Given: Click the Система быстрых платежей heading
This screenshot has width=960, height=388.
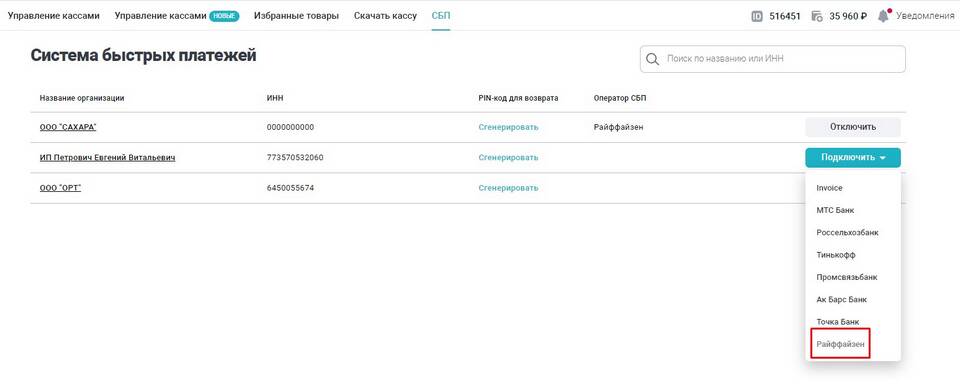Looking at the screenshot, I should pos(143,56).
